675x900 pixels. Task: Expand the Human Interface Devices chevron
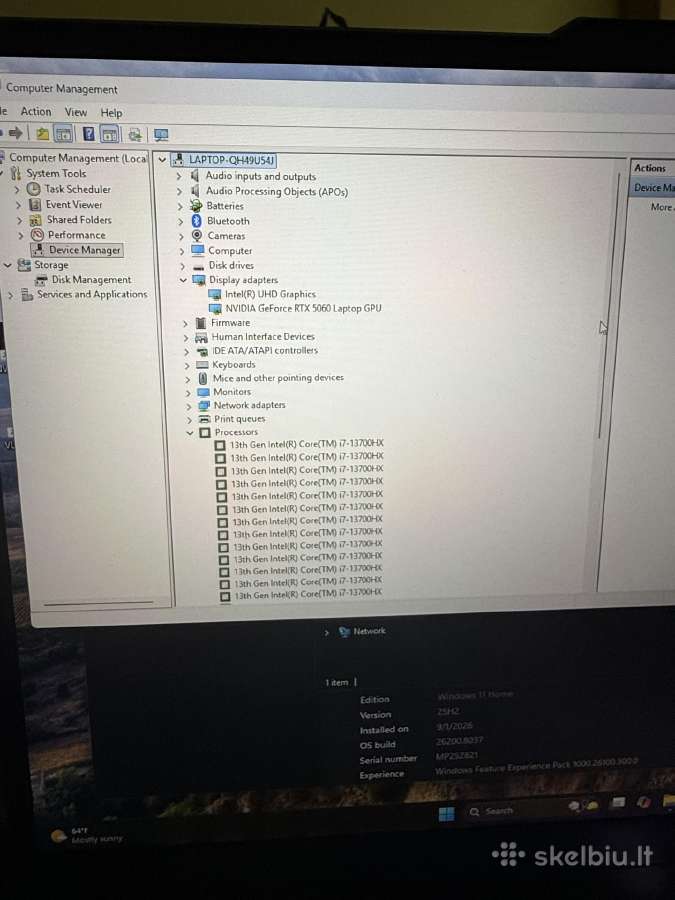pyautogui.click(x=186, y=338)
